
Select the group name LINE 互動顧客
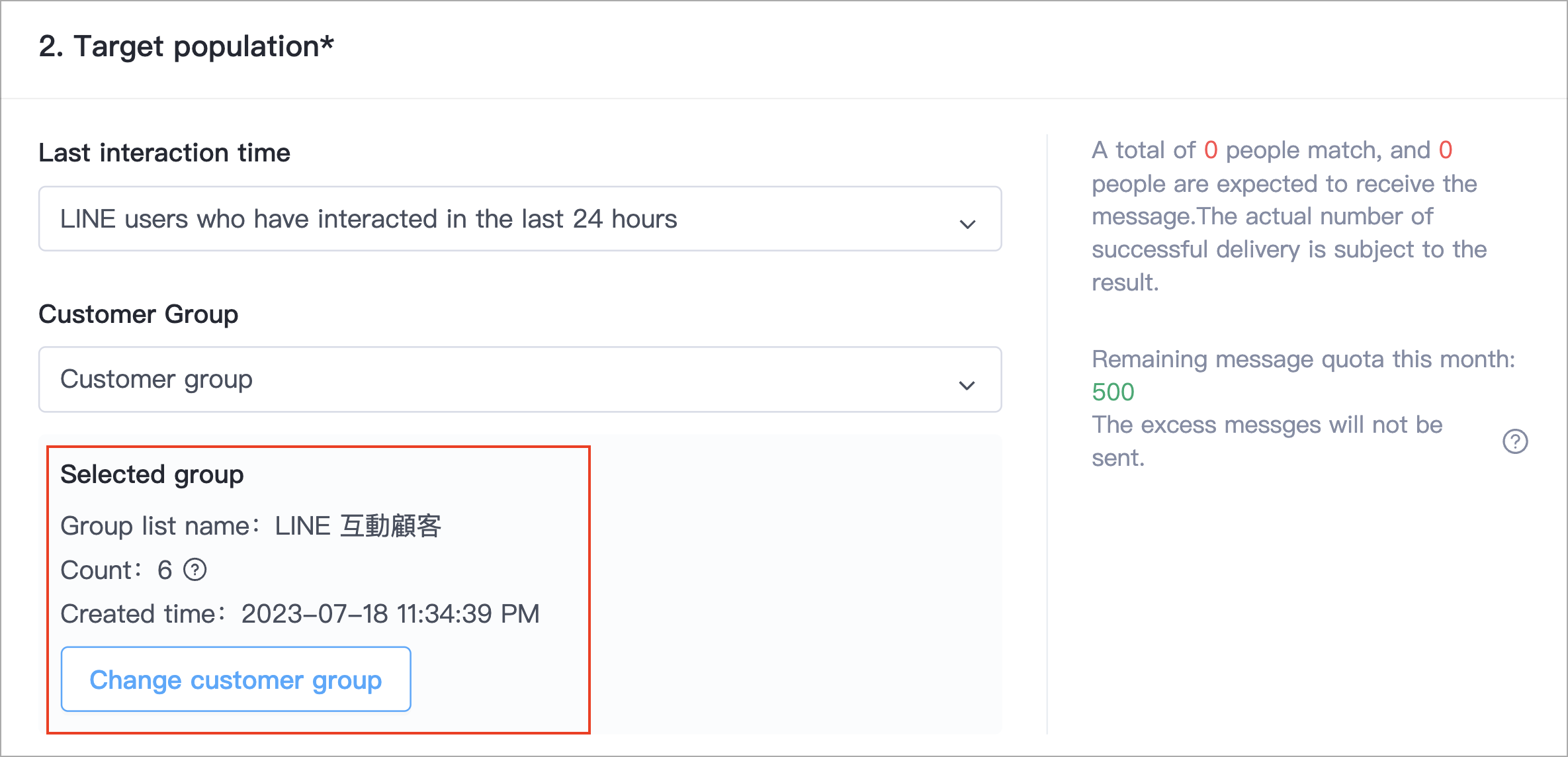click(x=358, y=526)
